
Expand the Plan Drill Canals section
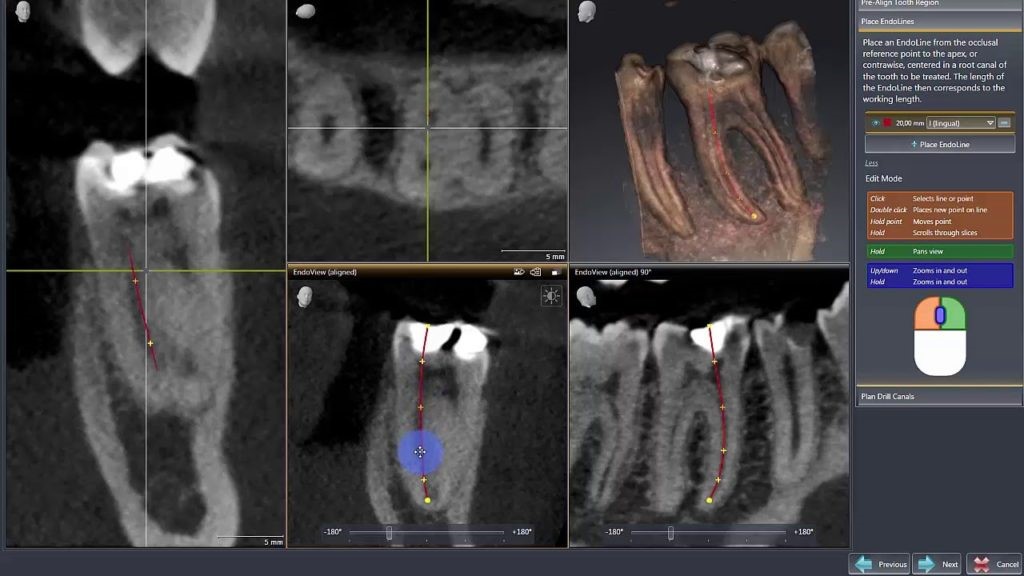pyautogui.click(x=939, y=396)
